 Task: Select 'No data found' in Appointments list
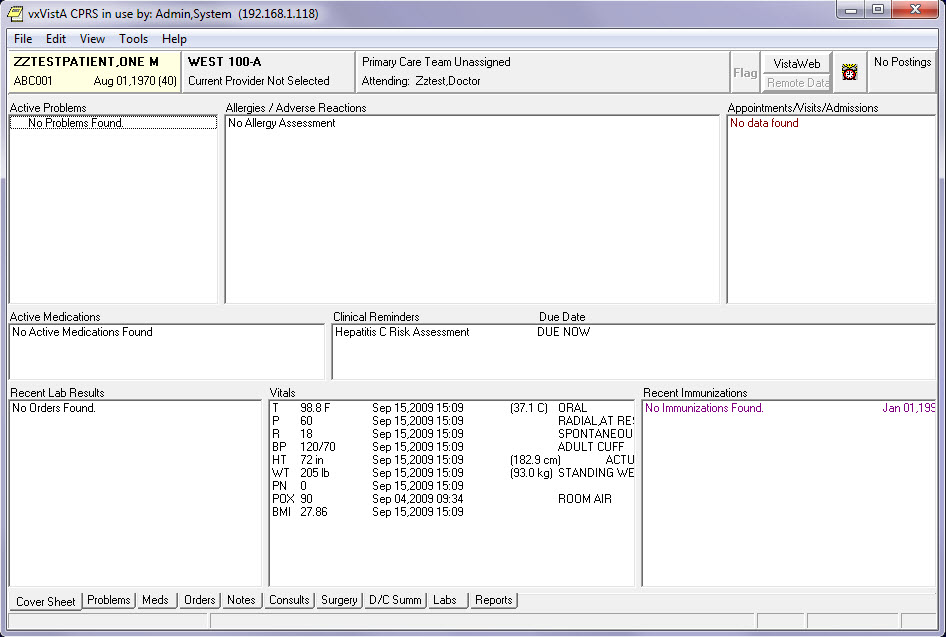tap(764, 123)
